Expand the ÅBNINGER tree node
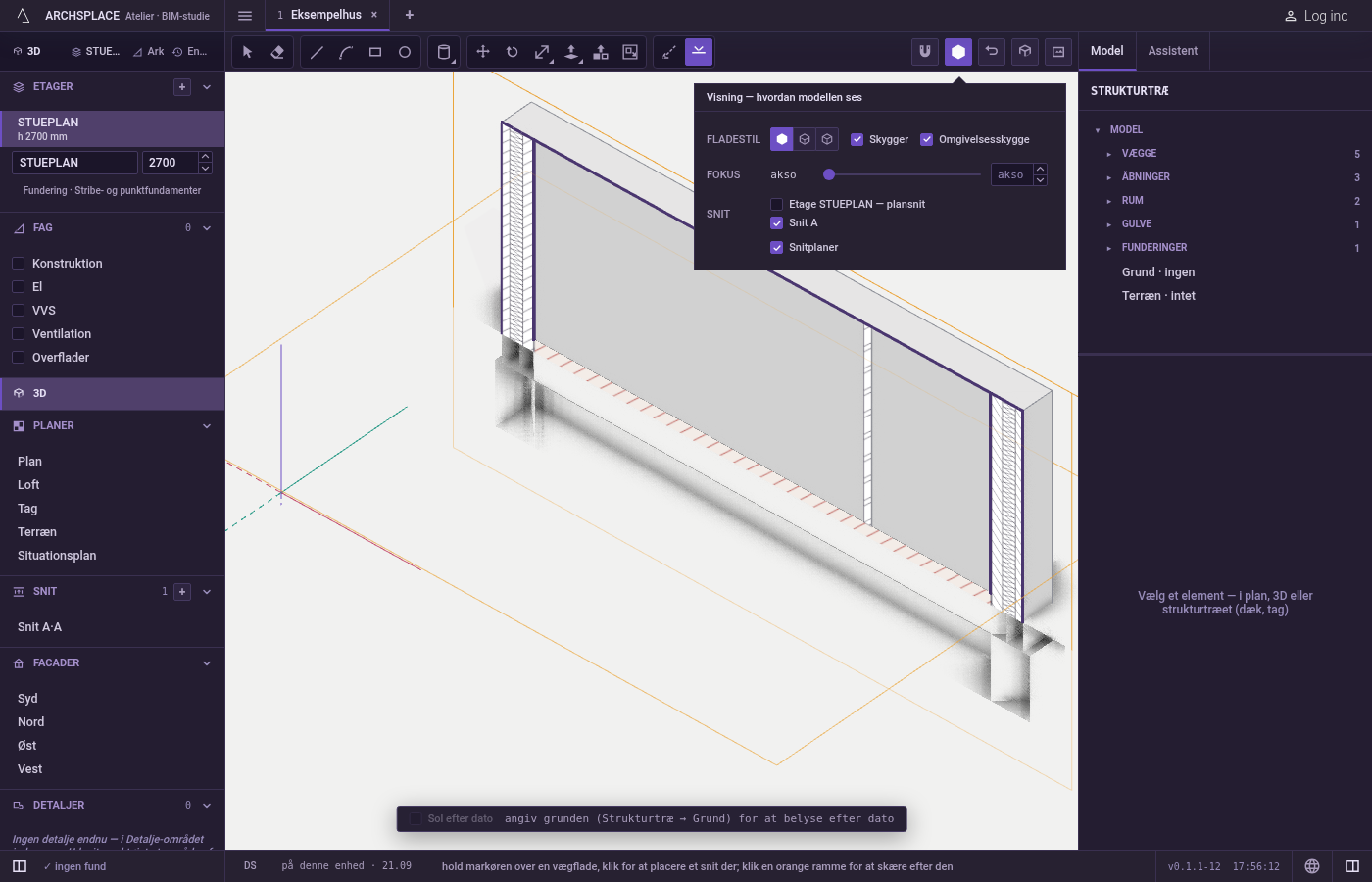 pyautogui.click(x=1109, y=177)
